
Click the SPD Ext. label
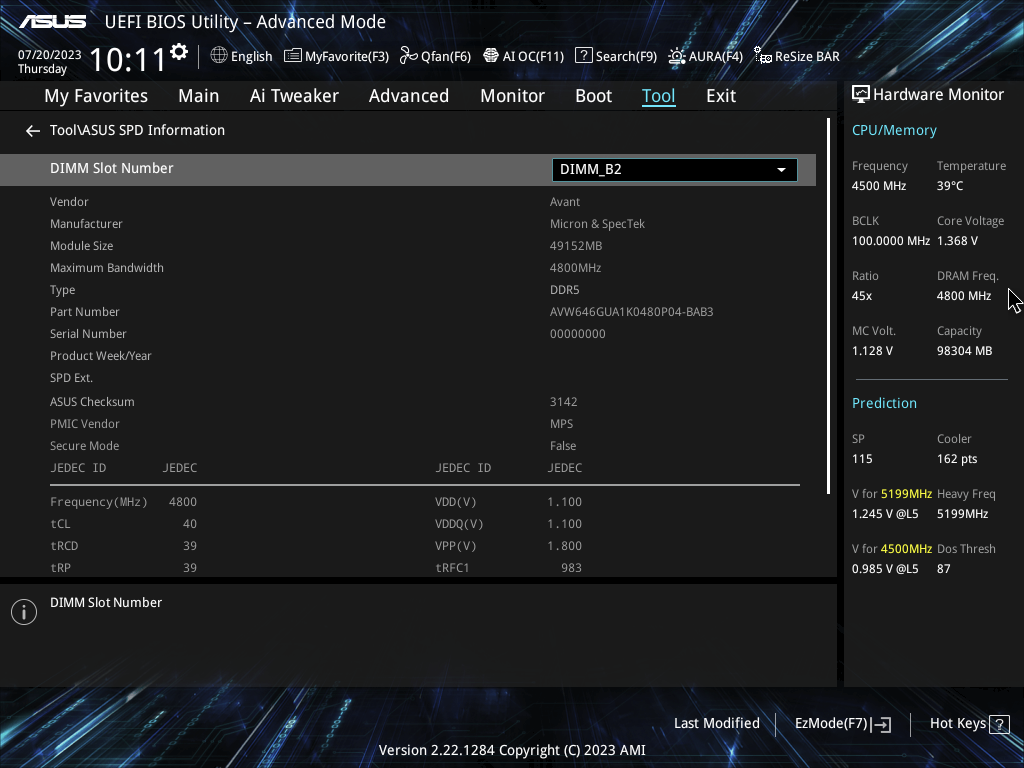pyautogui.click(x=71, y=378)
